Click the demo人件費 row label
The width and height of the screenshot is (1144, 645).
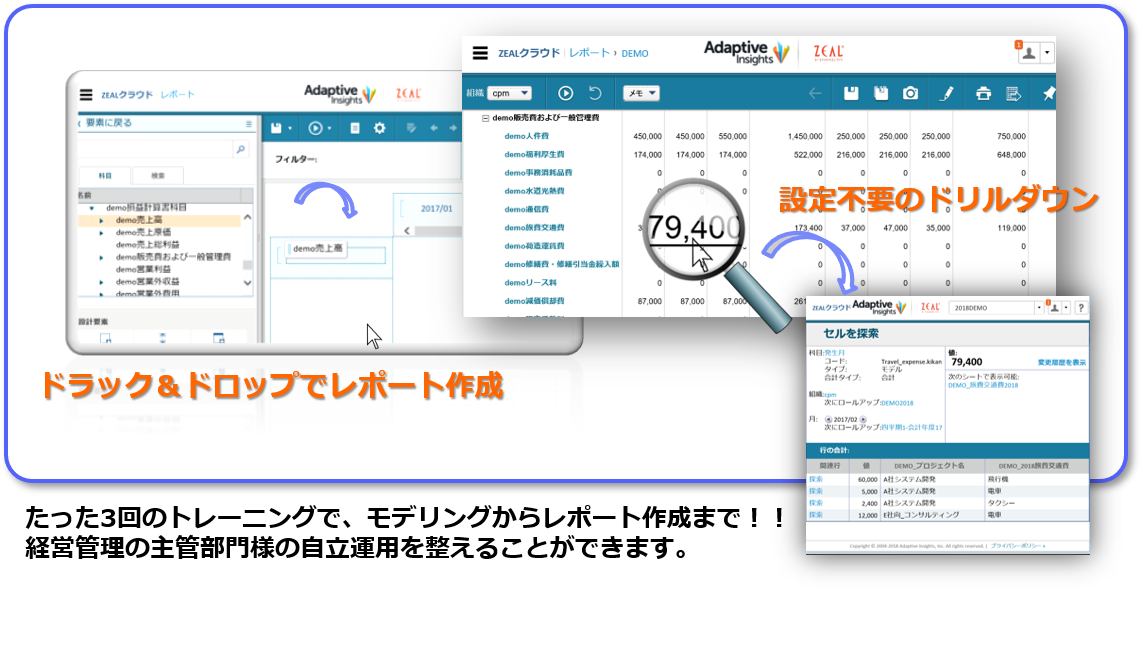(x=526, y=136)
